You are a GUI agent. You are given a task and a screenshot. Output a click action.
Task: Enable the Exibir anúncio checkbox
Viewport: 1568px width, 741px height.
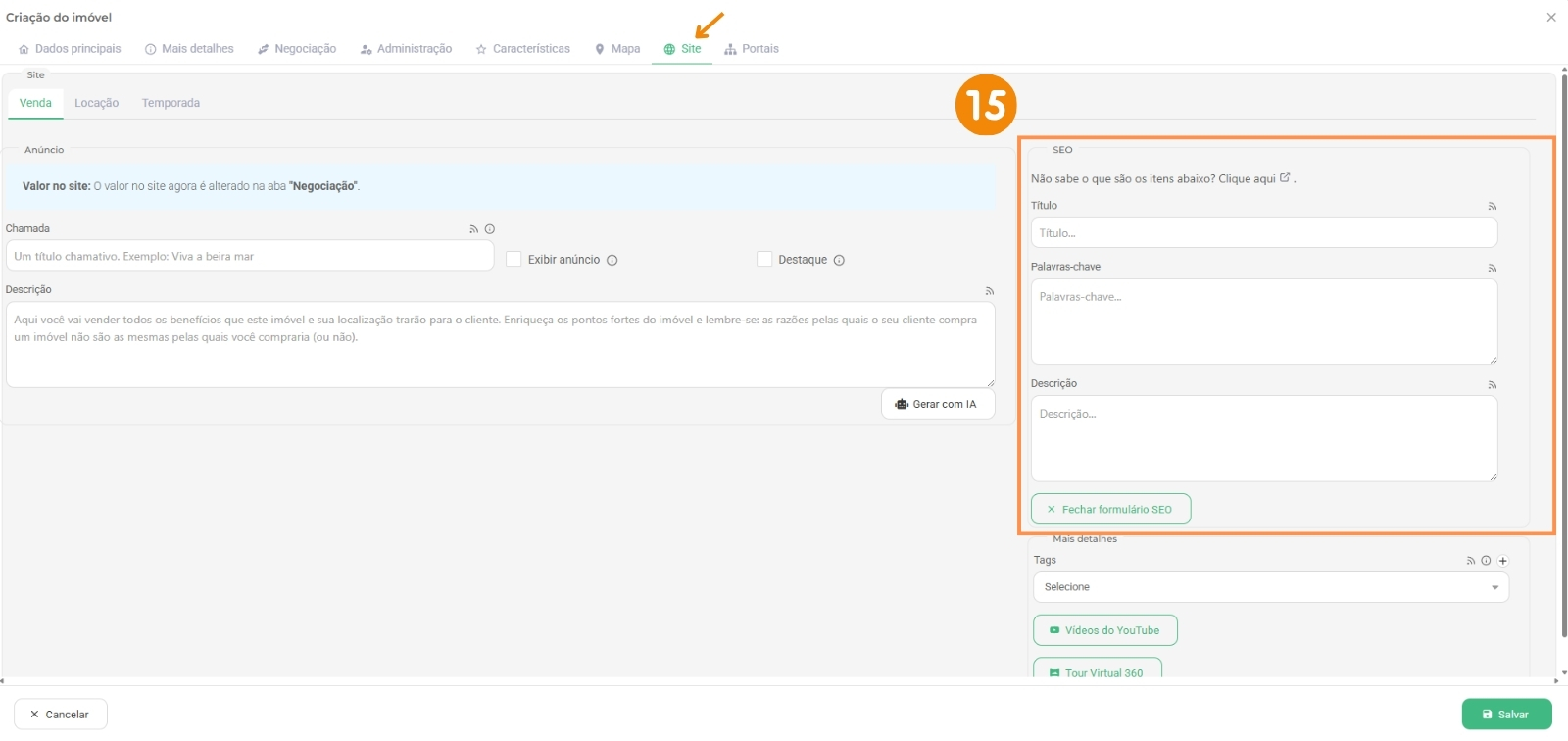pos(514,260)
